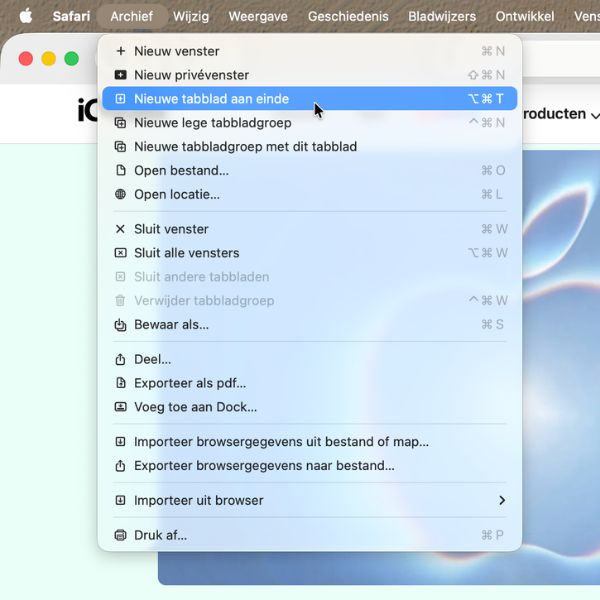Screen dimensions: 600x600
Task: Click the ⌘S shortcut of Bewaar als
Action: [x=492, y=324]
